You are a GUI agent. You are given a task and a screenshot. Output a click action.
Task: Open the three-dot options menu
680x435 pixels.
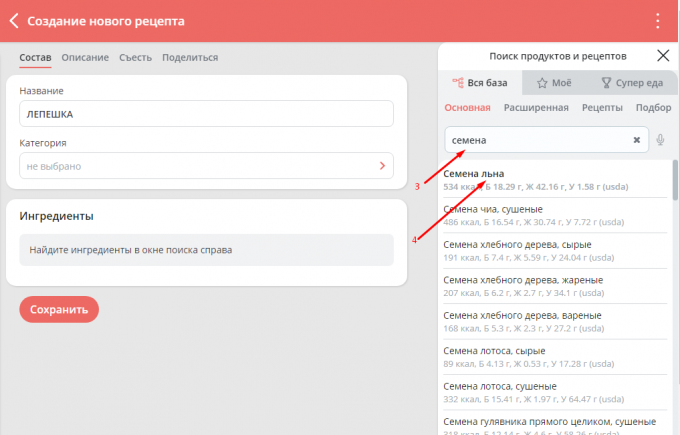[657, 21]
